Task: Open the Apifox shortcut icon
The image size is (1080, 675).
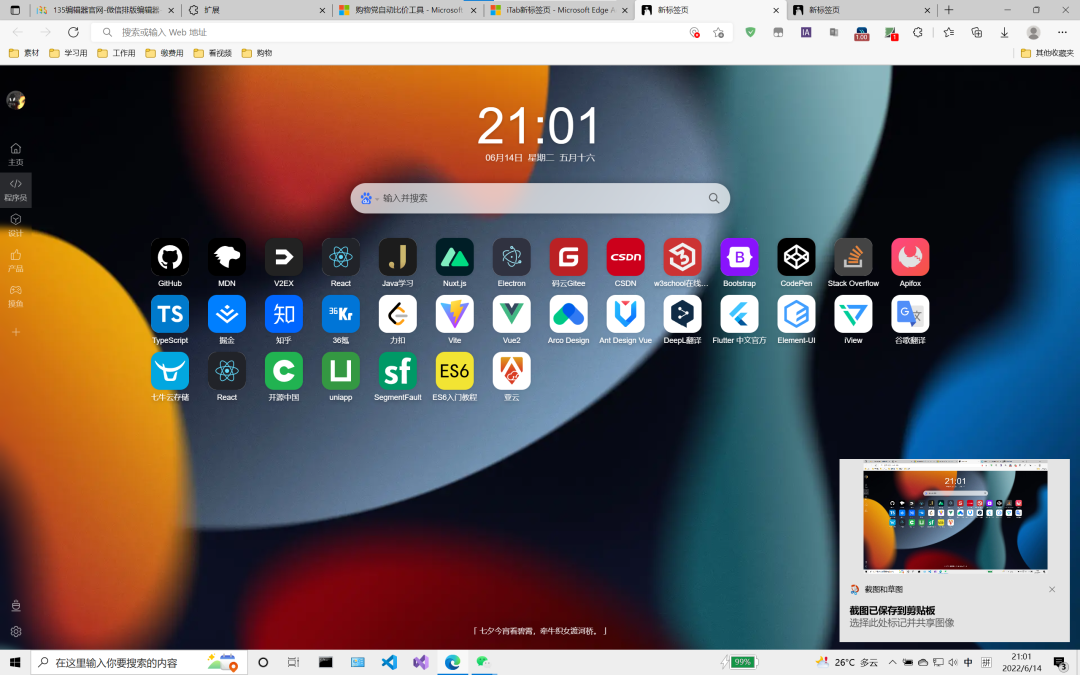Action: [910, 257]
